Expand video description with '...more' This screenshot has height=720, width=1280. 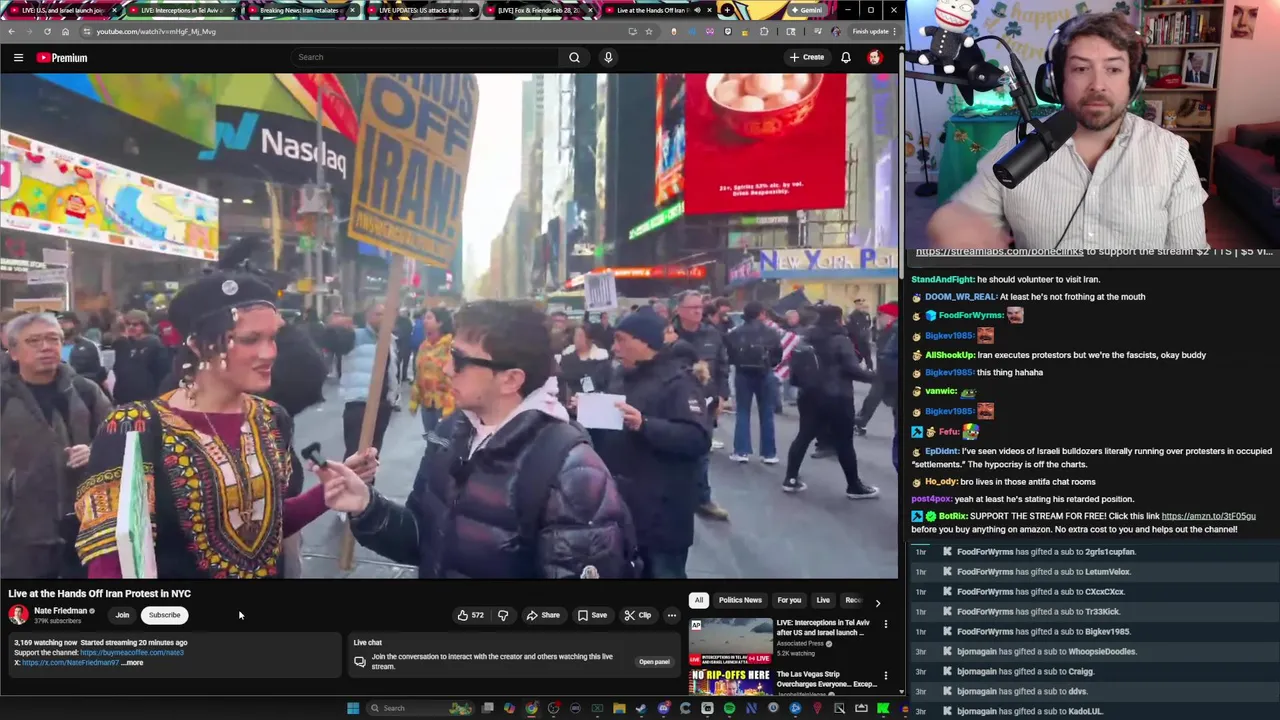(133, 663)
